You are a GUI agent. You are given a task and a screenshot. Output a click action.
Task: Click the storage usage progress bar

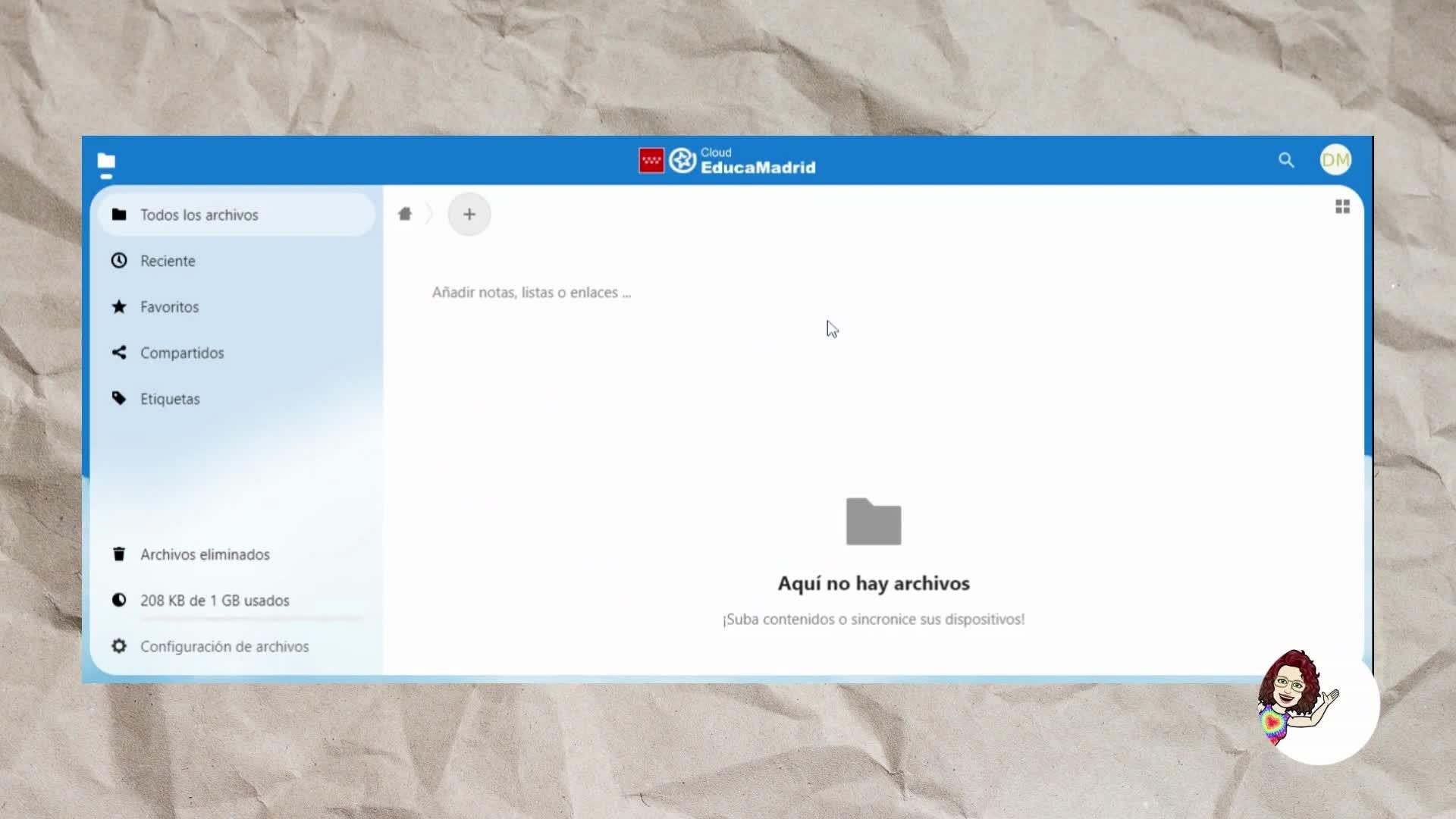point(250,619)
